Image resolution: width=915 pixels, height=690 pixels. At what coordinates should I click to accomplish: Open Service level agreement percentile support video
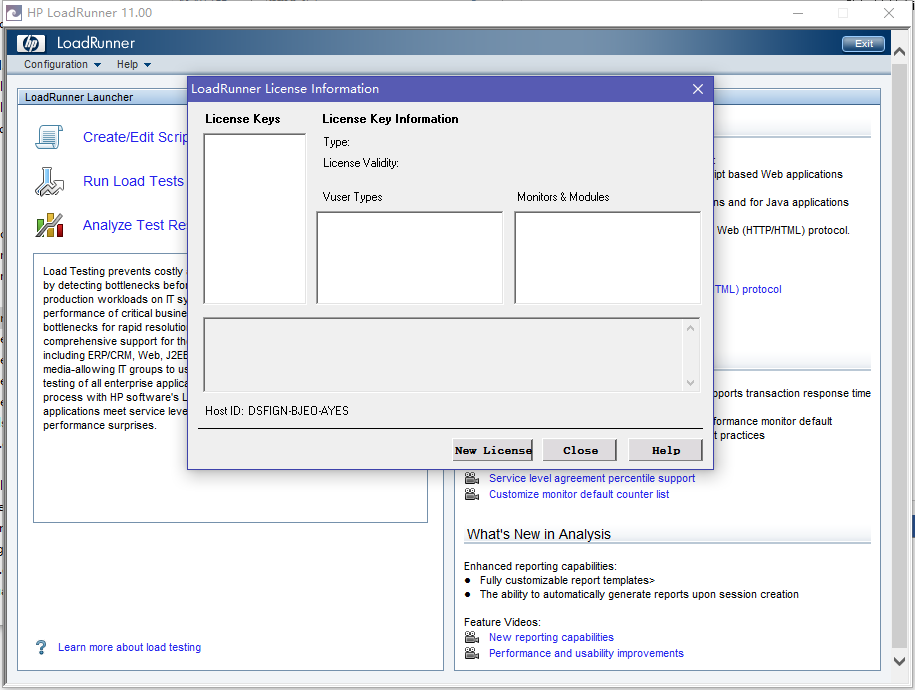(592, 478)
